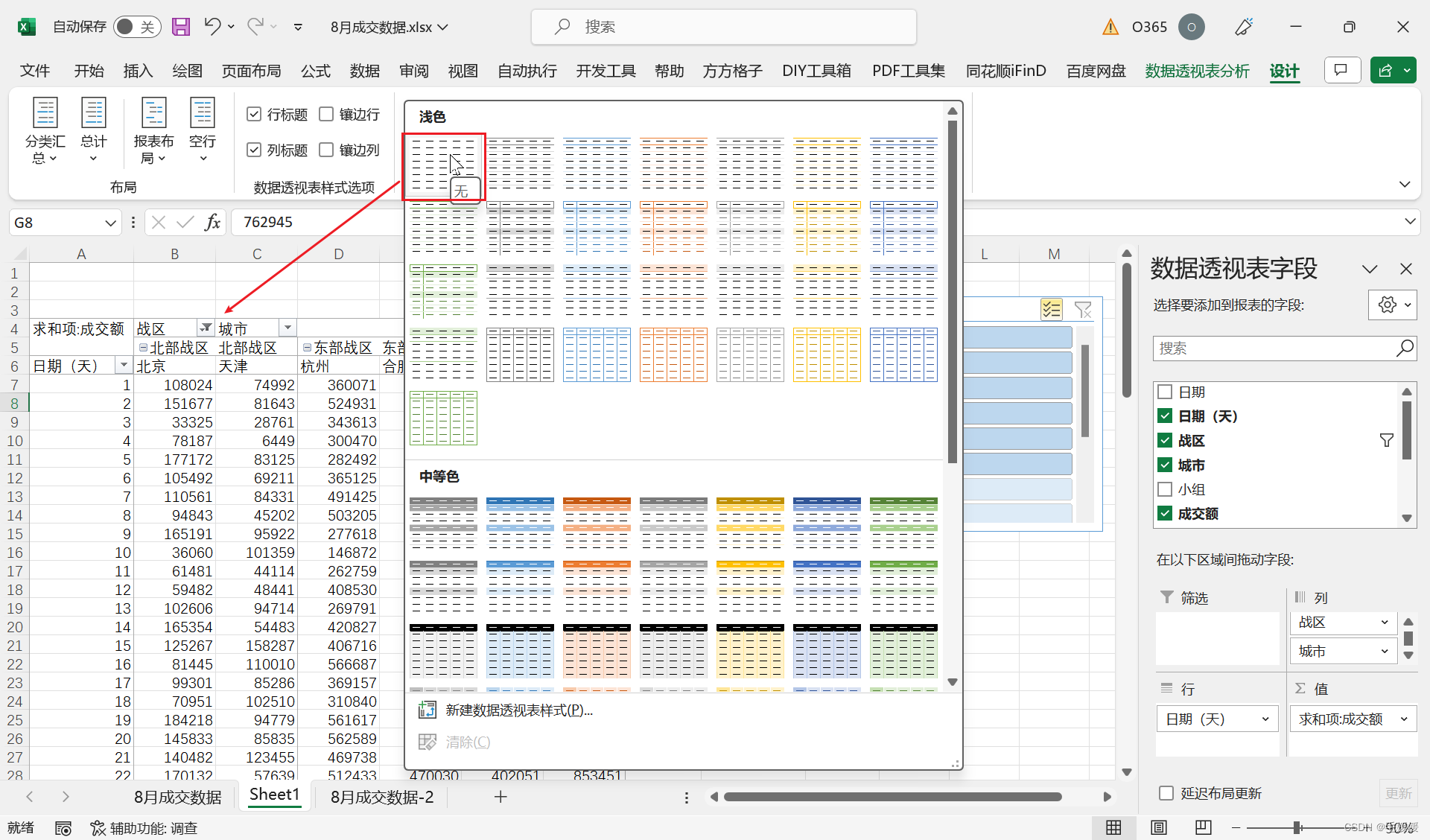The height and width of the screenshot is (840, 1430).
Task: Uncheck the 列标题 column headers checkbox
Action: (x=254, y=150)
